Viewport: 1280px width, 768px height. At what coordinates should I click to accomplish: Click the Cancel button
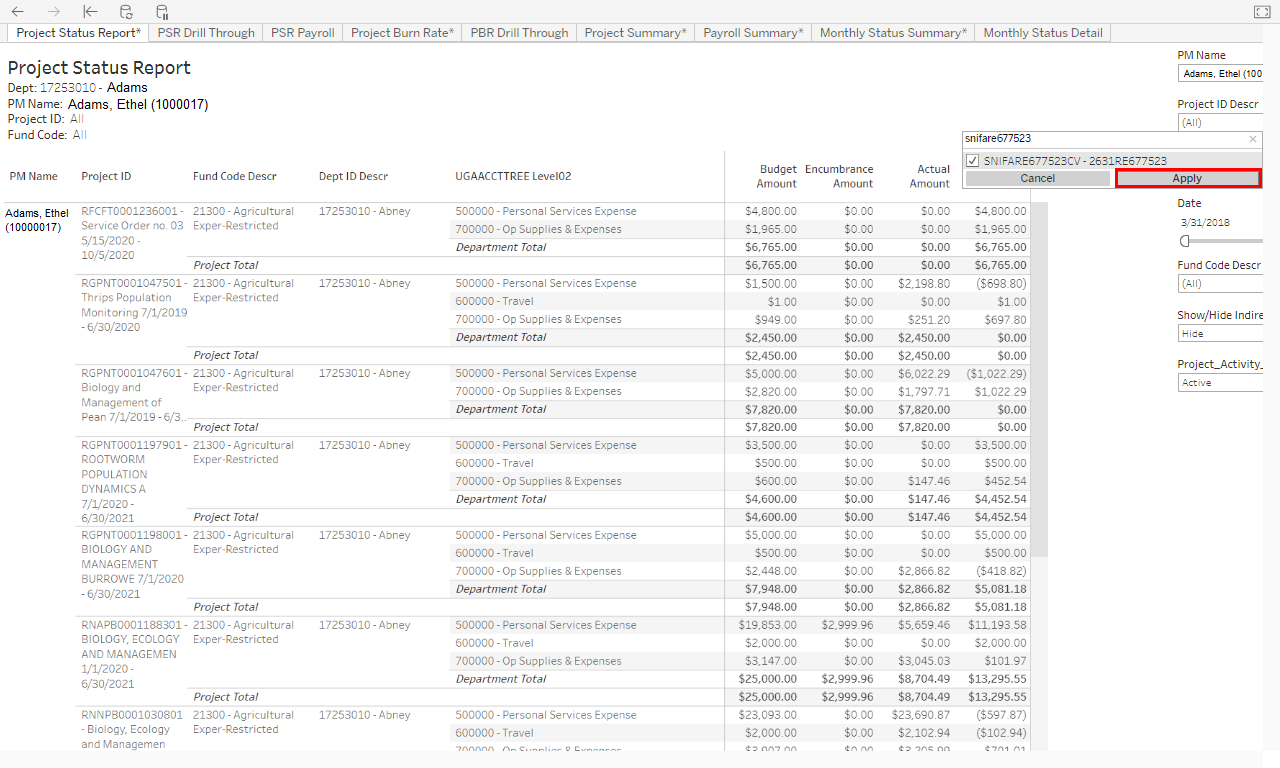point(1037,178)
